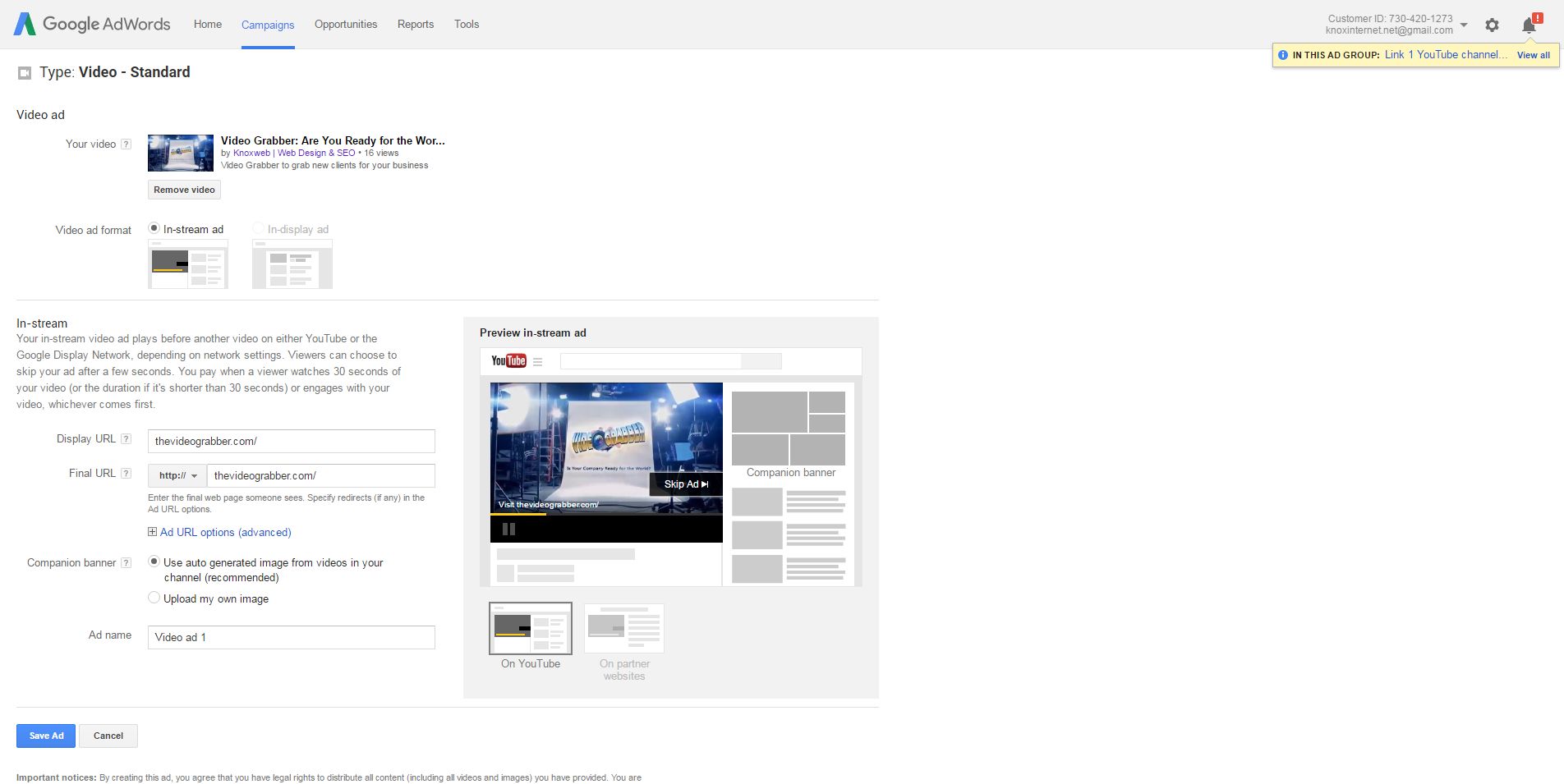Click View all in the notice
The image size is (1564, 784).
tap(1534, 55)
